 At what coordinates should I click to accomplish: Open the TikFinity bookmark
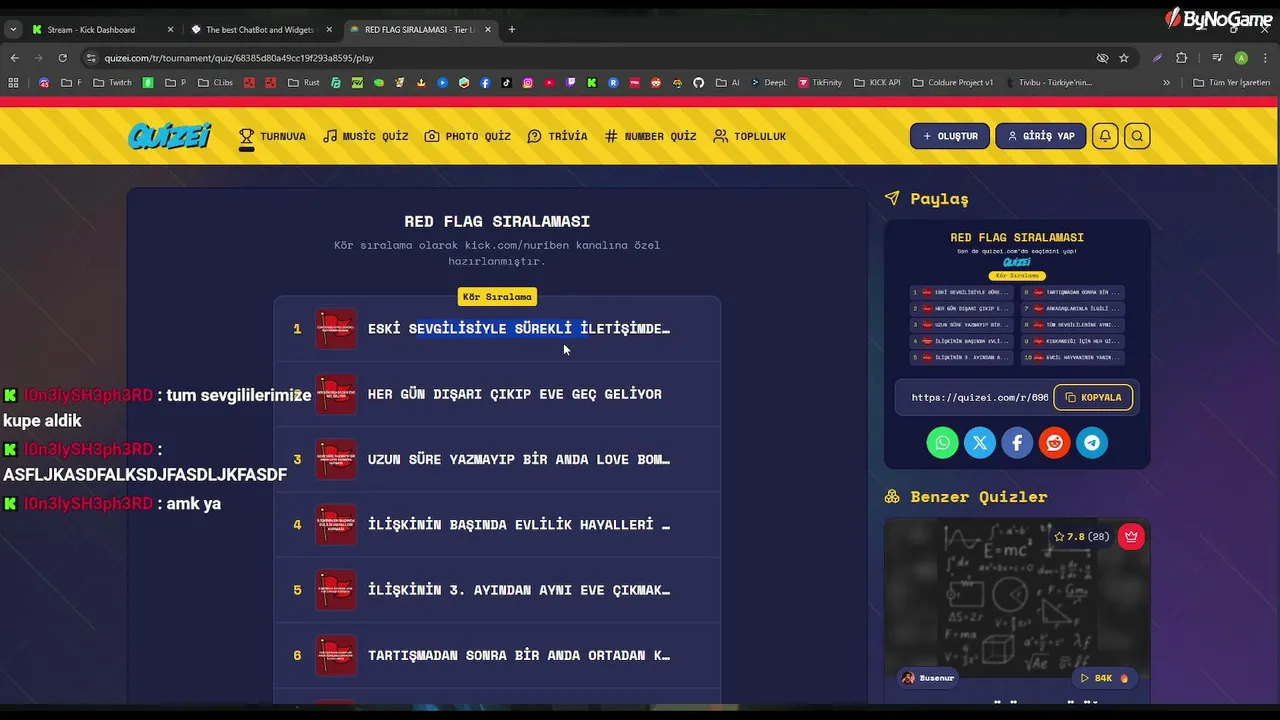click(821, 83)
